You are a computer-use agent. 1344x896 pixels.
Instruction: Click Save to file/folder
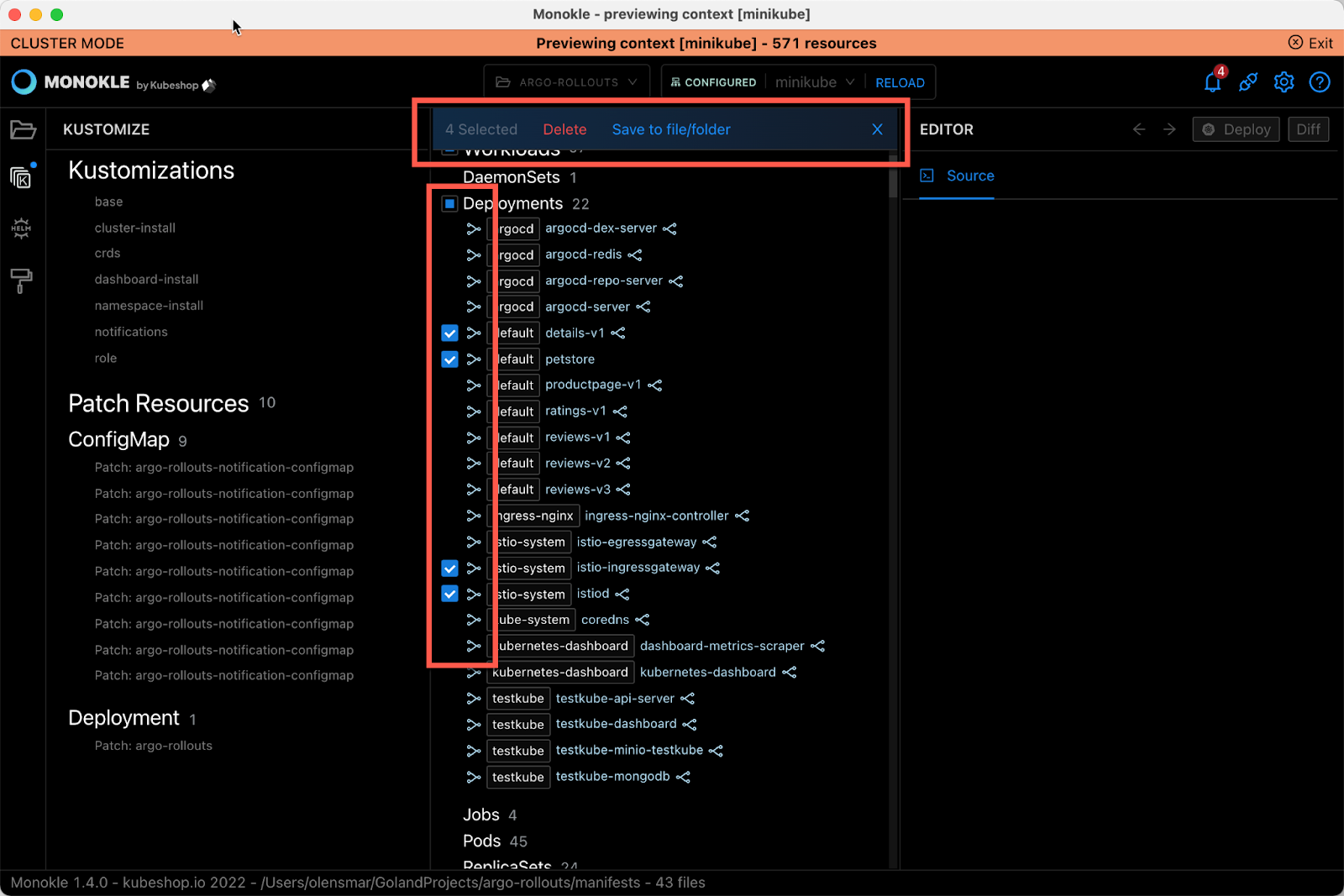point(671,129)
